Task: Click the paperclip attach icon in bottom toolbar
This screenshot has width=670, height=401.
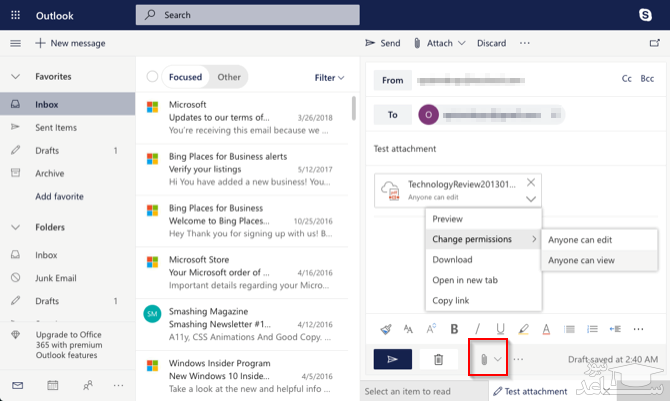Action: (483, 359)
